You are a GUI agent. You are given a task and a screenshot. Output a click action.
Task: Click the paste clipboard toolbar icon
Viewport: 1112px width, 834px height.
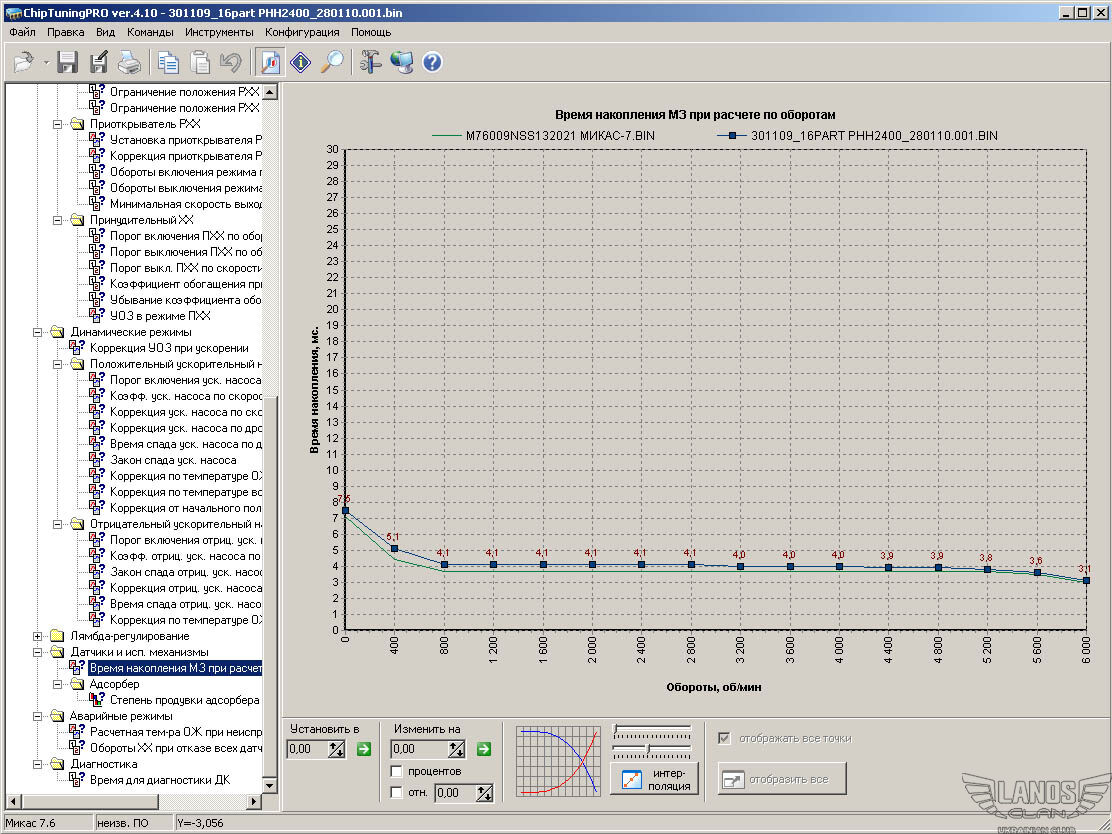pos(200,62)
